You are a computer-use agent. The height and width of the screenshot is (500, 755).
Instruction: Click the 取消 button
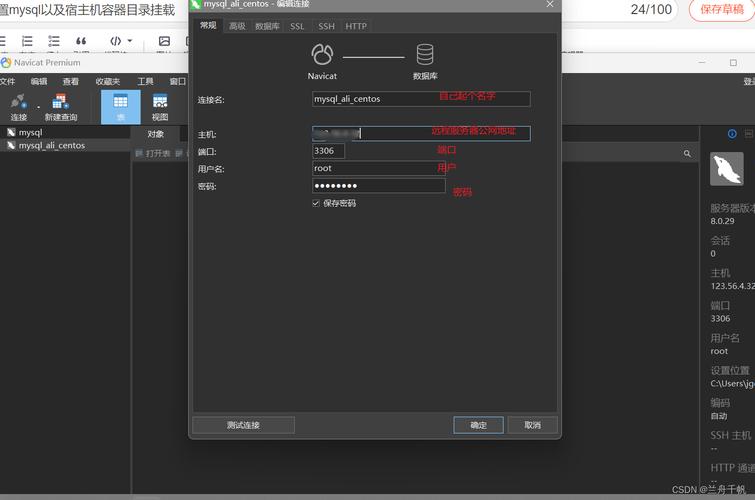(532, 425)
